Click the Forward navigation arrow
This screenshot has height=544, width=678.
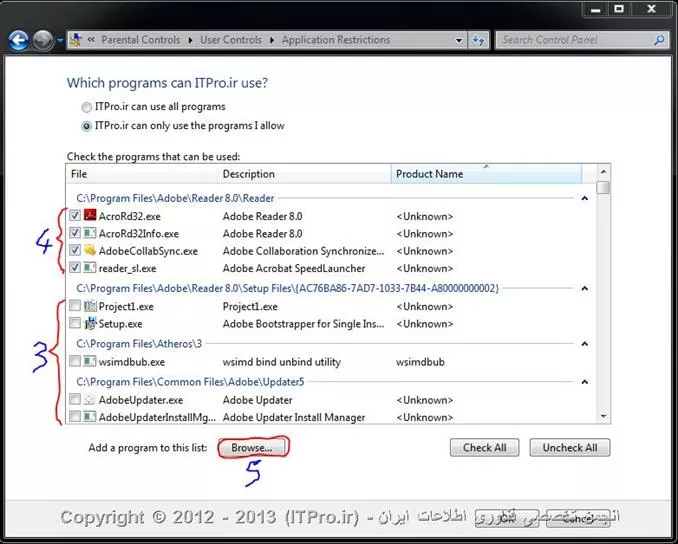click(43, 41)
